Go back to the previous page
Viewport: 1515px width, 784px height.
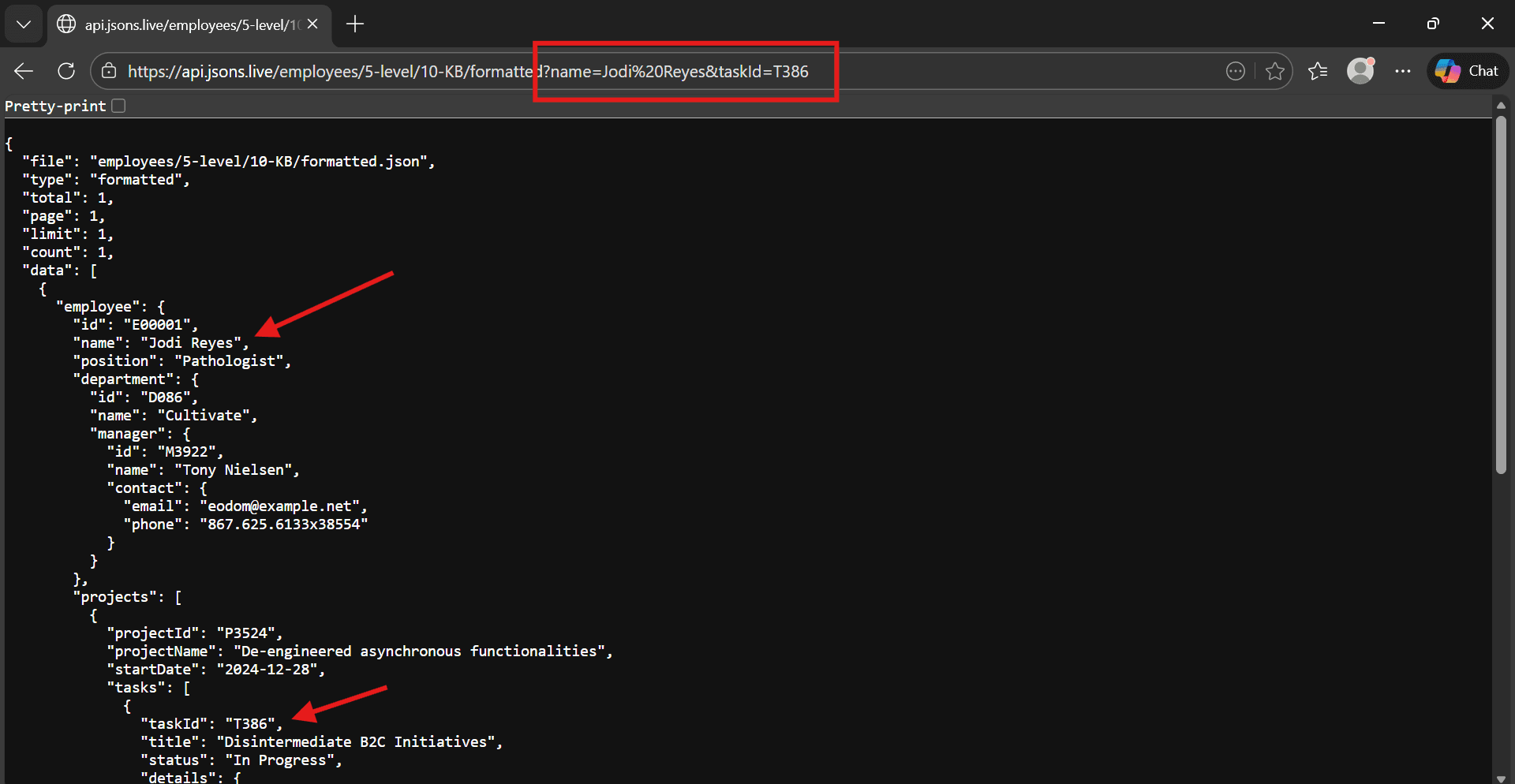coord(24,71)
